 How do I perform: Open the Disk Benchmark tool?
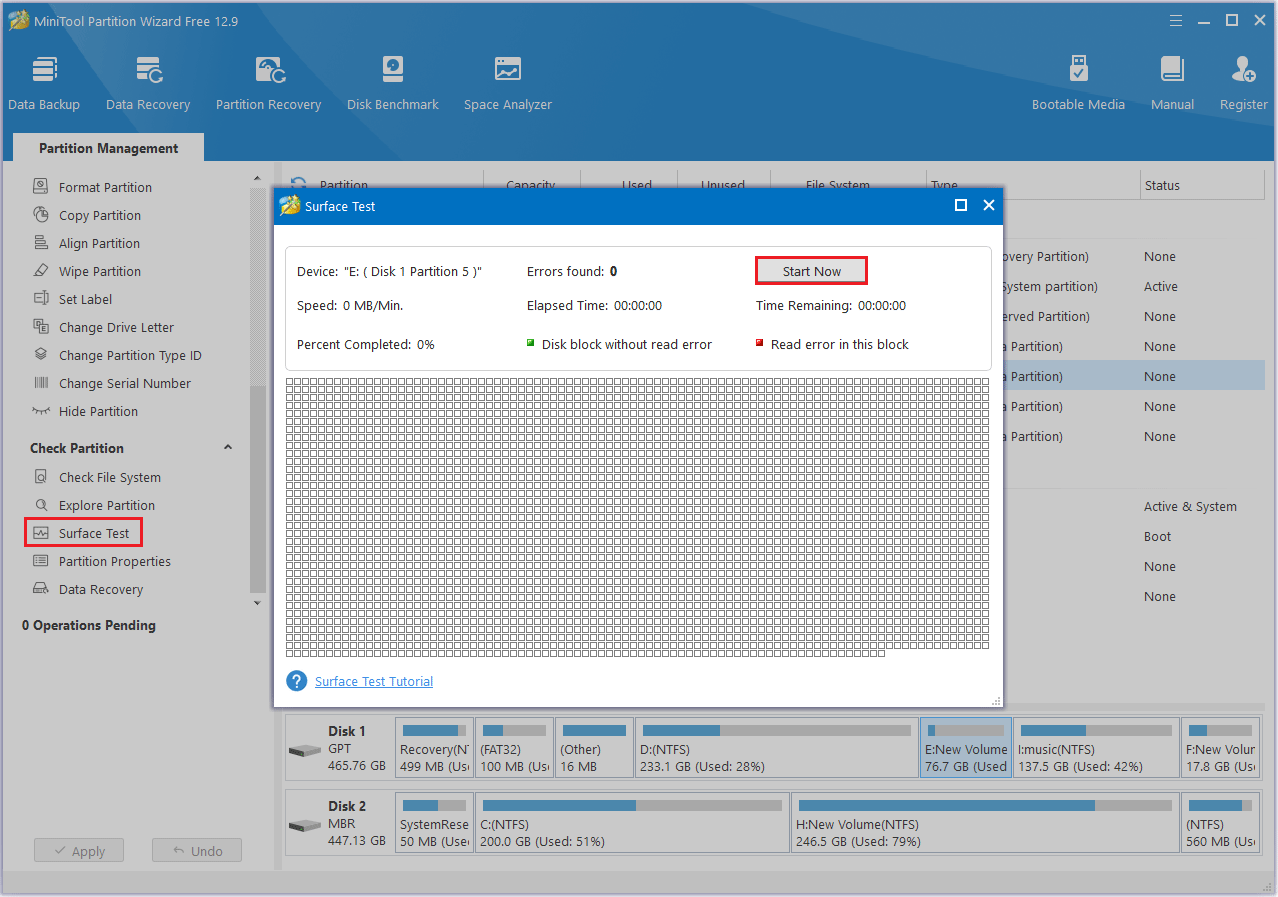point(393,83)
